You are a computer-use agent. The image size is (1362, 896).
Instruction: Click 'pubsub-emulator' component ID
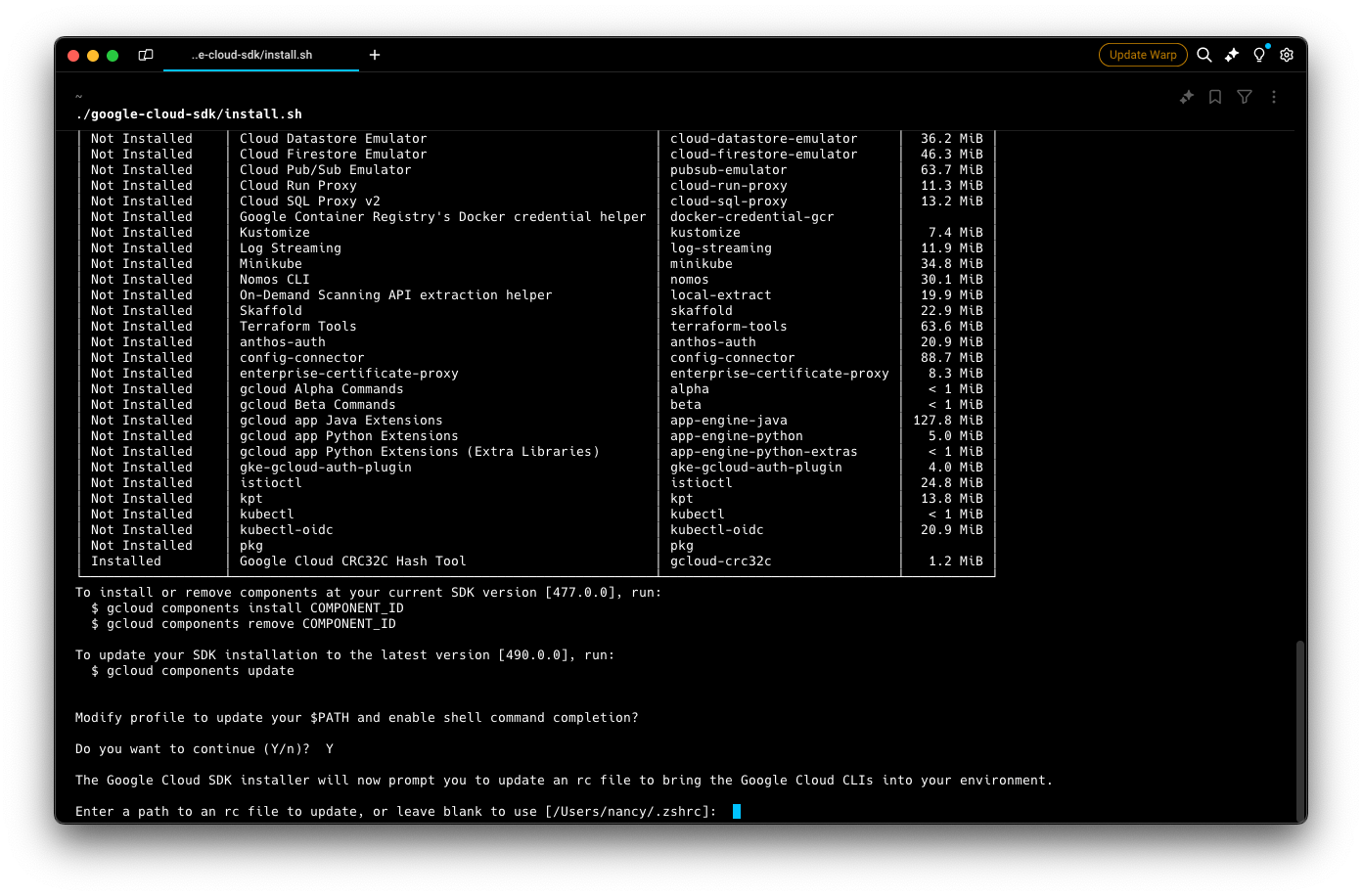click(x=728, y=170)
